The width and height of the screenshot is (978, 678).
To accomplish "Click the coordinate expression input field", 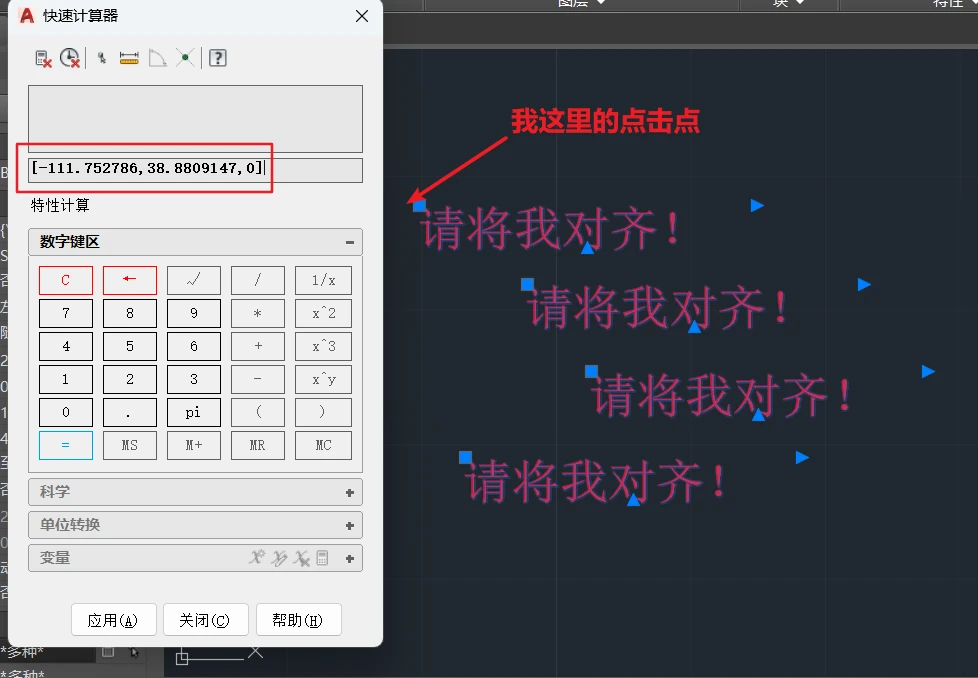I will click(195, 170).
